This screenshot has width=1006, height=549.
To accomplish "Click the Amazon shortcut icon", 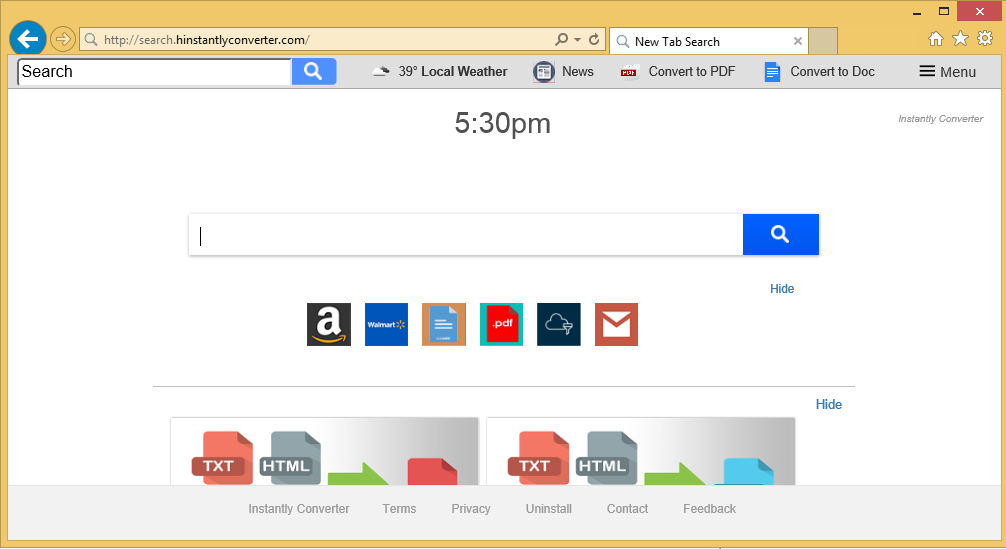I will coord(328,324).
